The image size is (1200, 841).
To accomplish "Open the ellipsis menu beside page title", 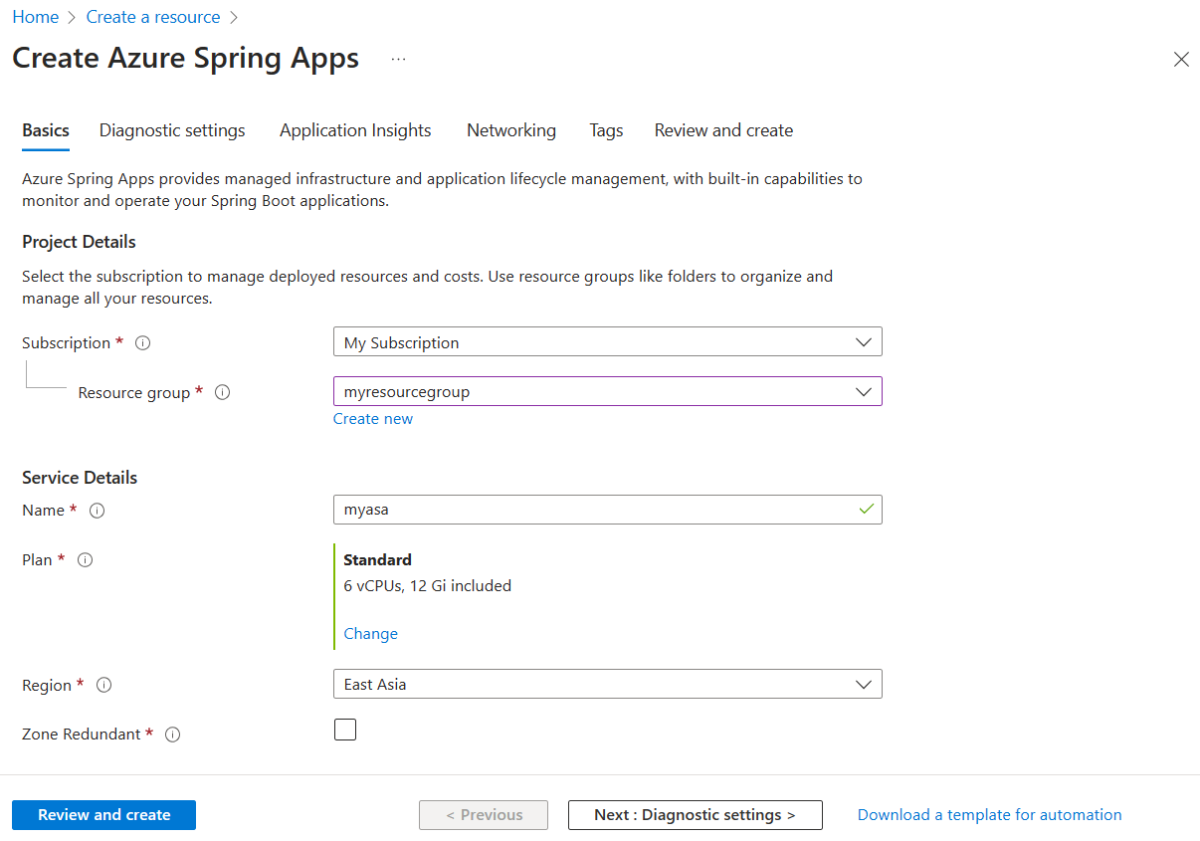I will pyautogui.click(x=399, y=59).
